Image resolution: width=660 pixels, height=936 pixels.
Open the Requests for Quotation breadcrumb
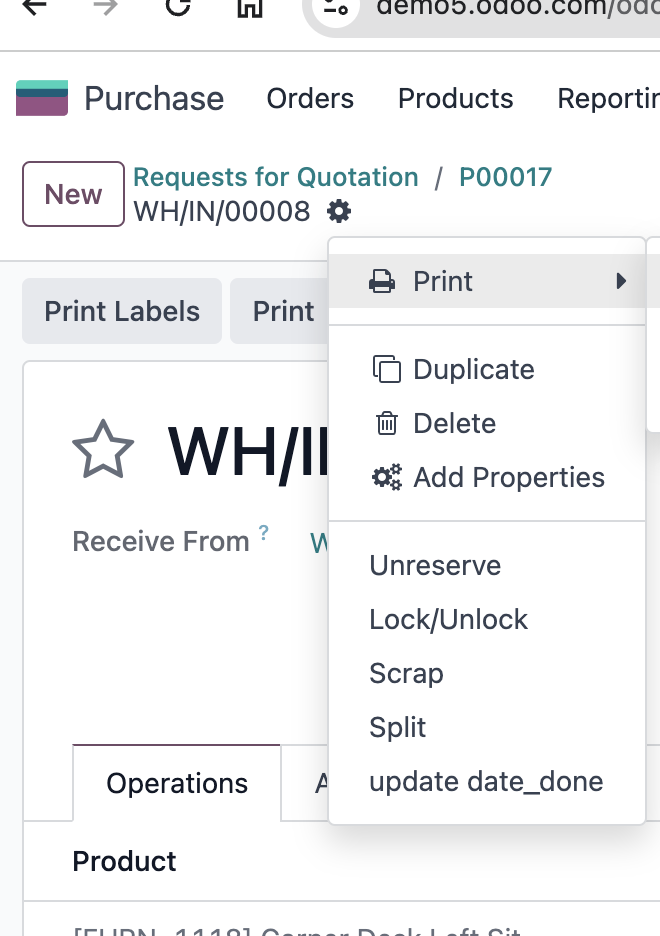pos(276,177)
